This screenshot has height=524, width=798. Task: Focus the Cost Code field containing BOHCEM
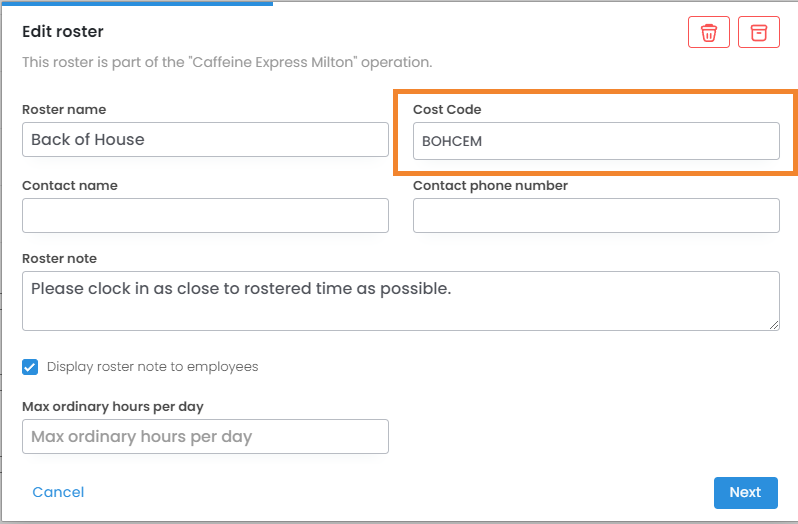coord(596,141)
